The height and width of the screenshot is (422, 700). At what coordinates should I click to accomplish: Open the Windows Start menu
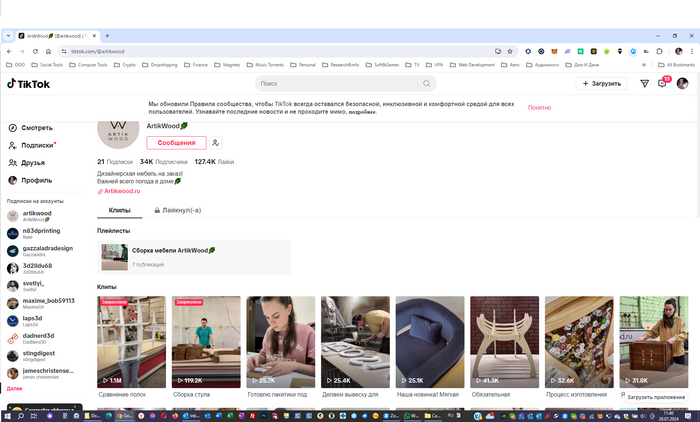pos(7,416)
